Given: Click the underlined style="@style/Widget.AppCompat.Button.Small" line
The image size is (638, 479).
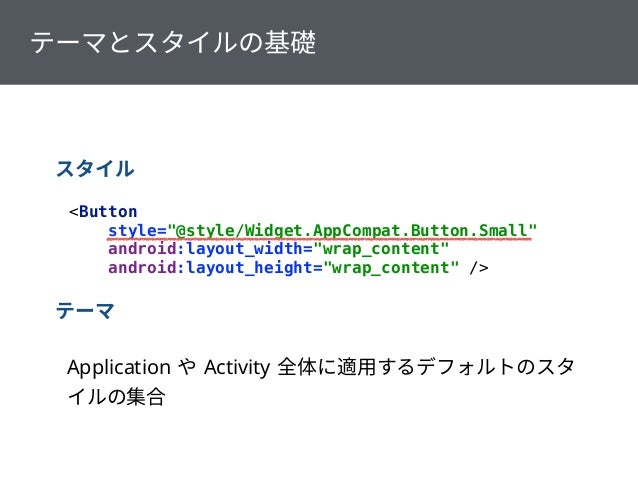Looking at the screenshot, I should tap(322, 231).
